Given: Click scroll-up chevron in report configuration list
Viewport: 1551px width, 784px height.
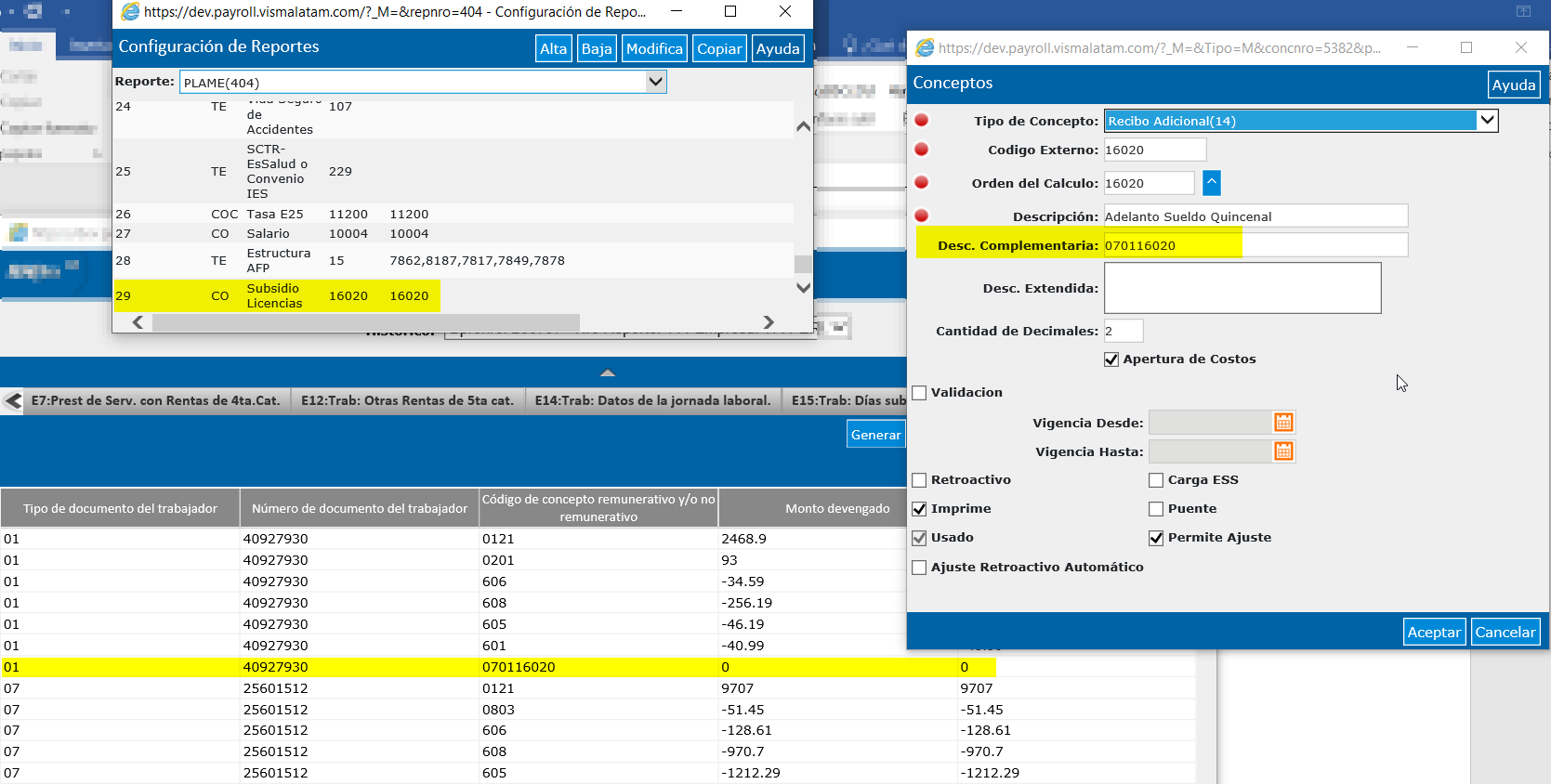Looking at the screenshot, I should [x=804, y=126].
